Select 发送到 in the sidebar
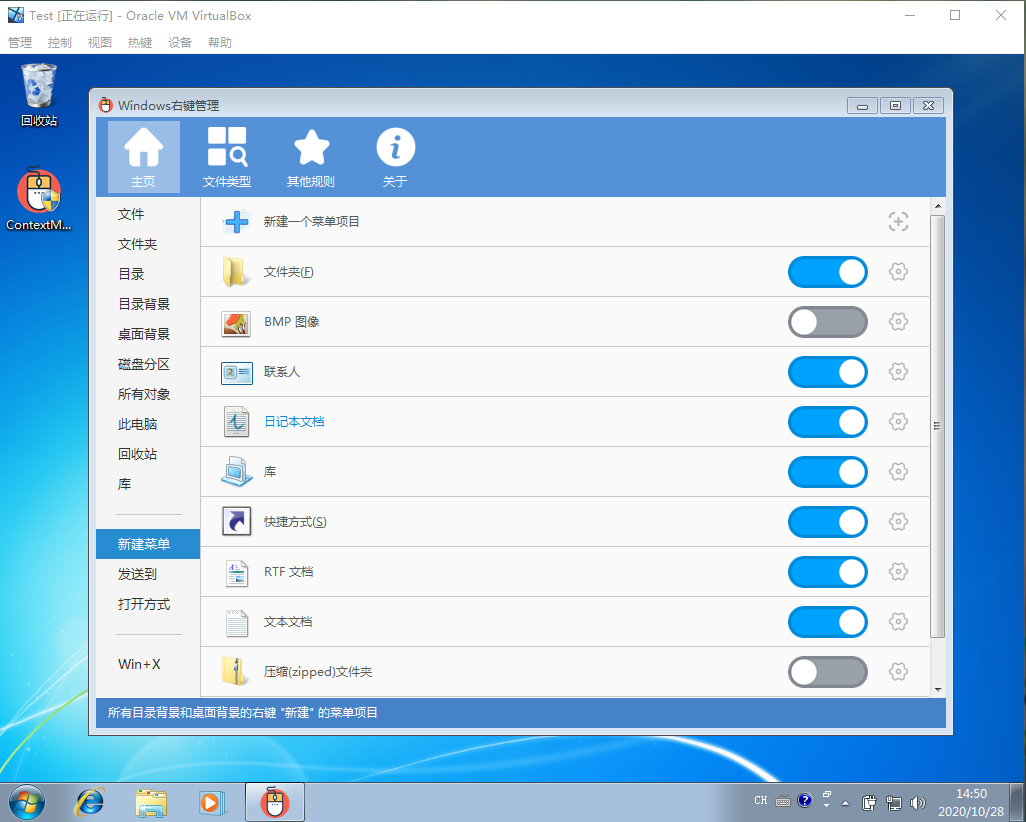 point(137,574)
